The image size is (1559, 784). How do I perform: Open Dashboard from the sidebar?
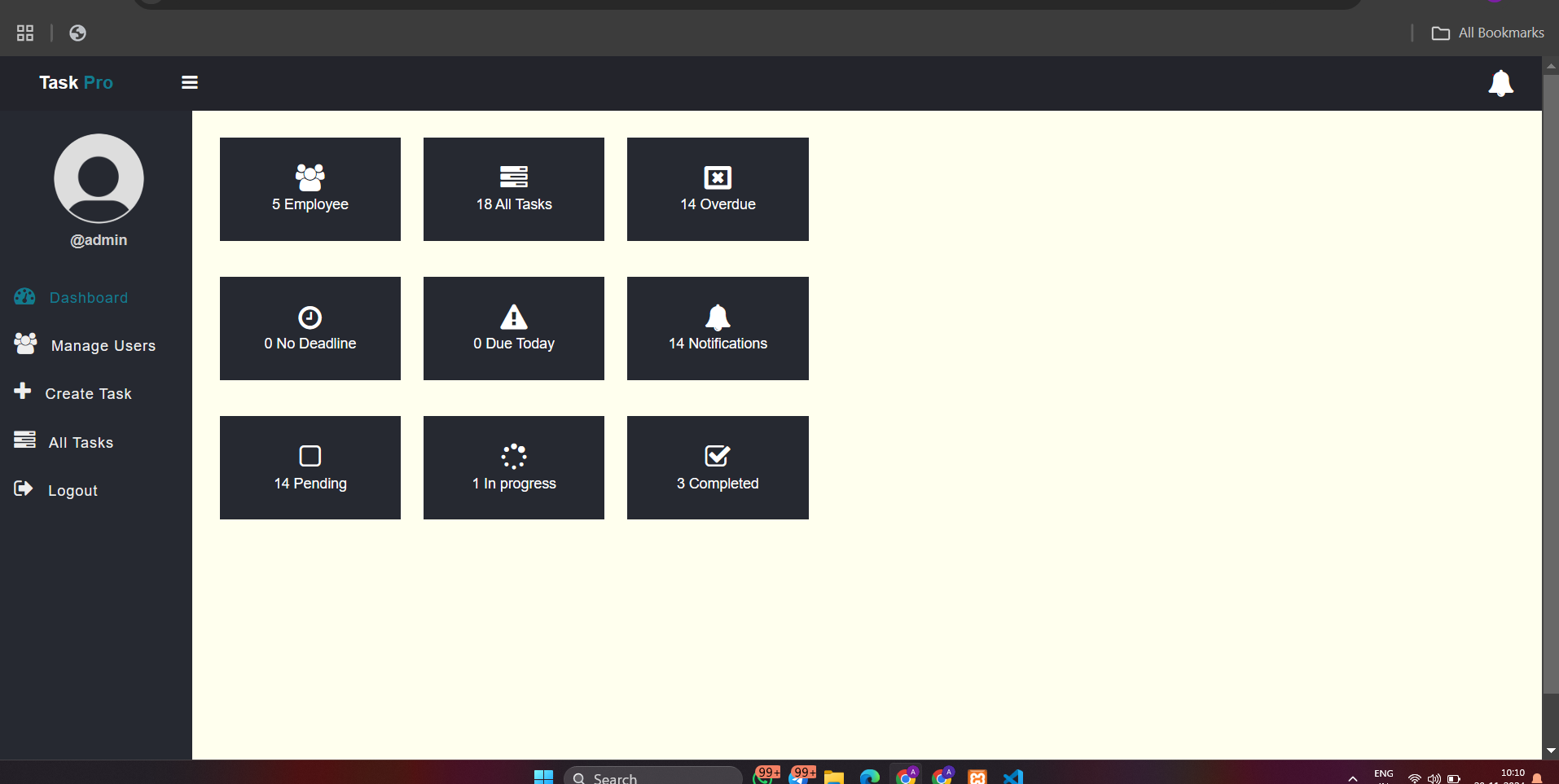(88, 297)
